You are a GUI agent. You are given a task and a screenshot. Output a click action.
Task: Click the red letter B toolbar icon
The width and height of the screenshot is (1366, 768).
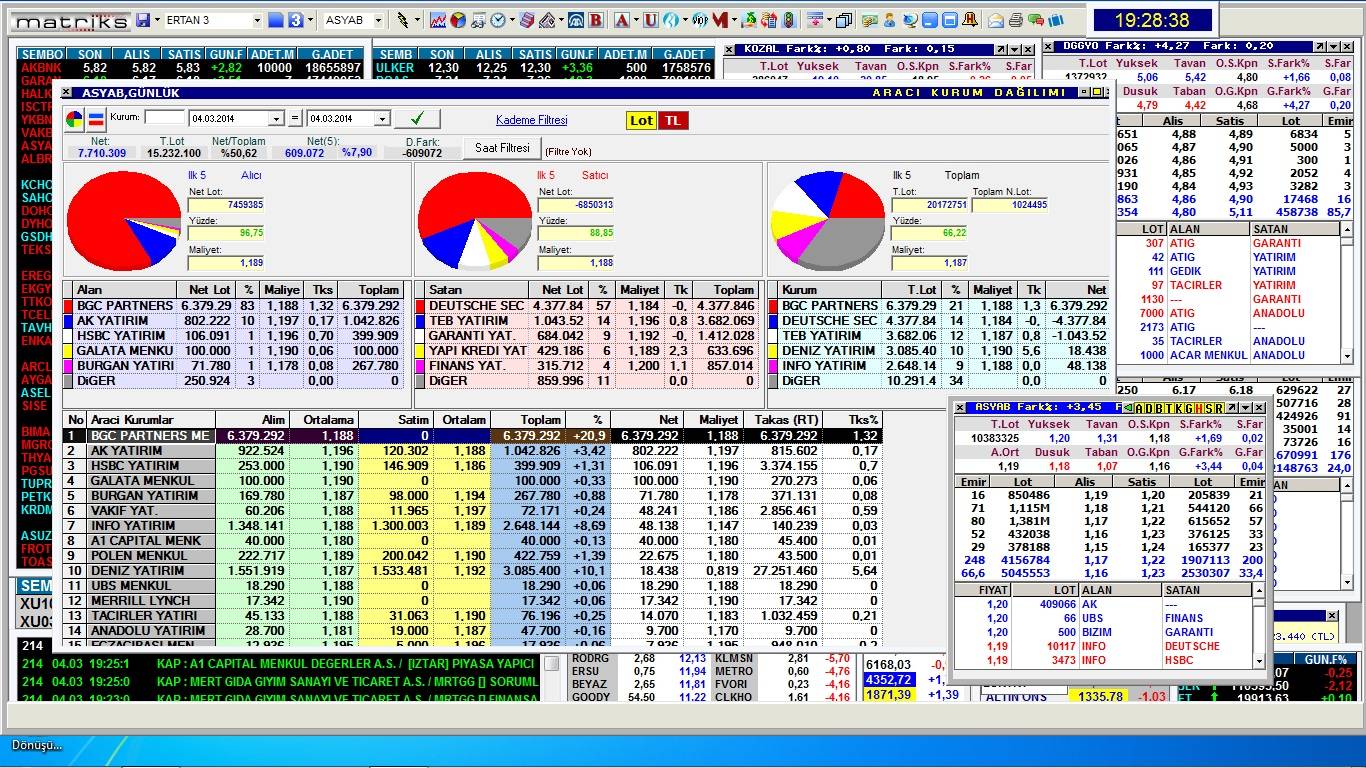point(596,20)
